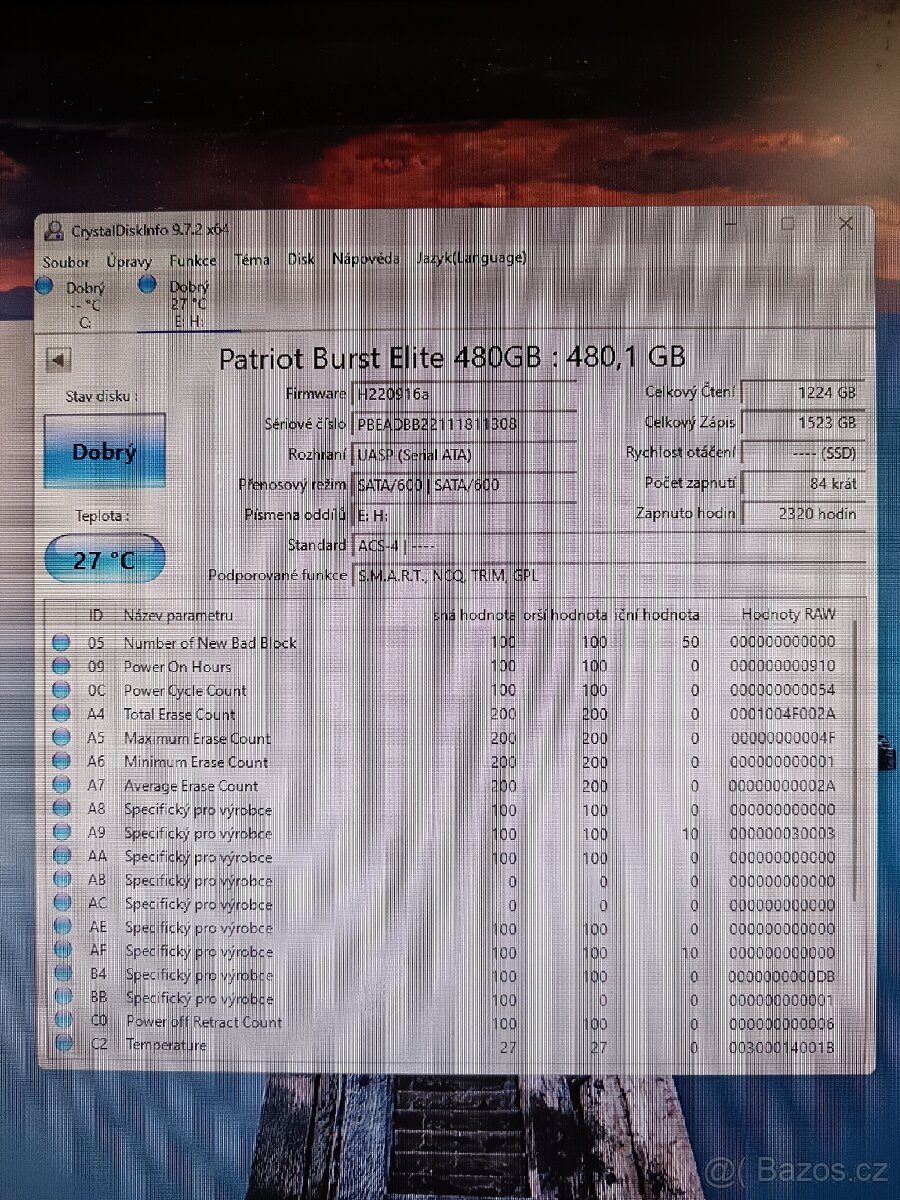This screenshot has width=900, height=1200.
Task: Click the blue status dot beside Power On Hours
Action: tap(63, 666)
